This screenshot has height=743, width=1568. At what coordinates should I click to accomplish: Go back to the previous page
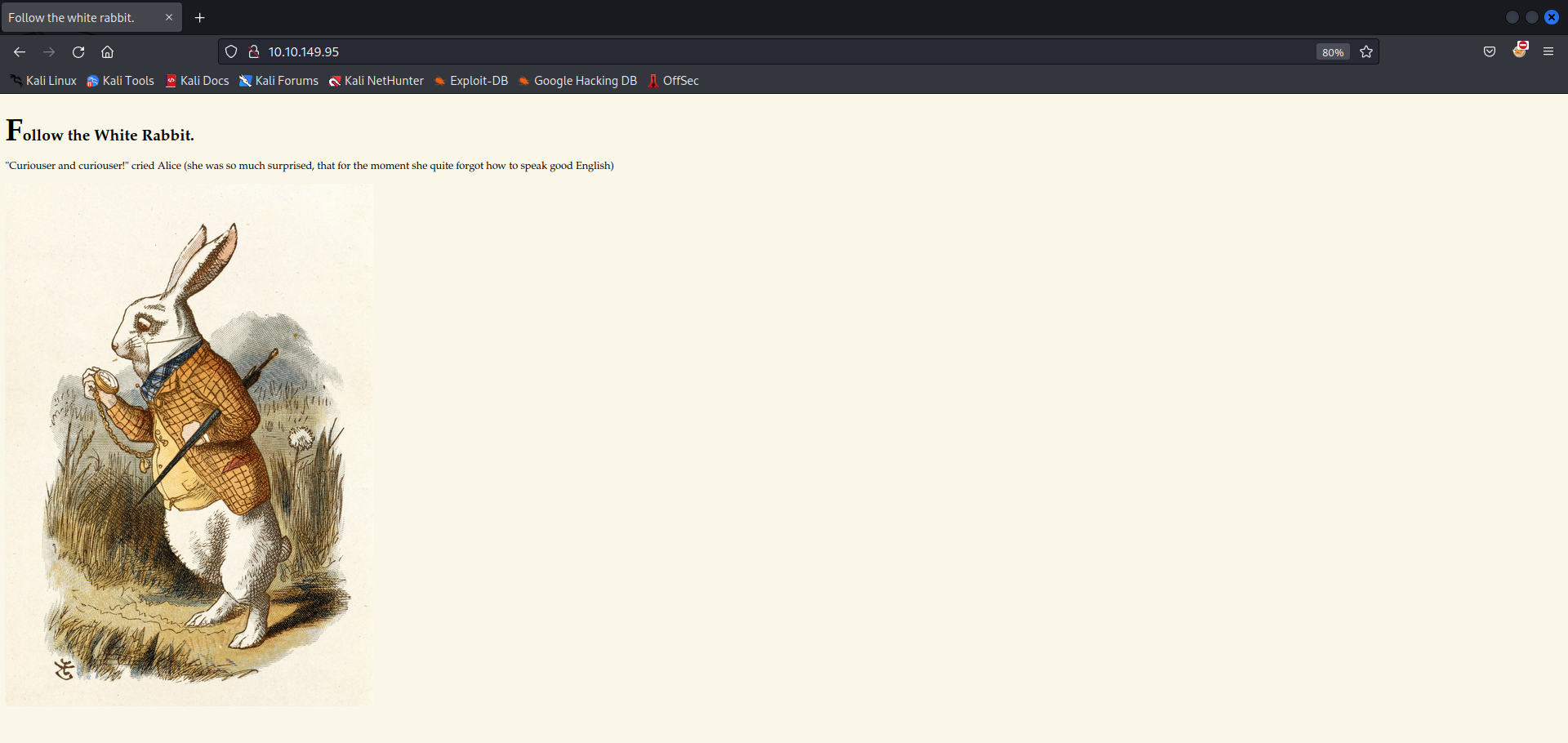[20, 51]
